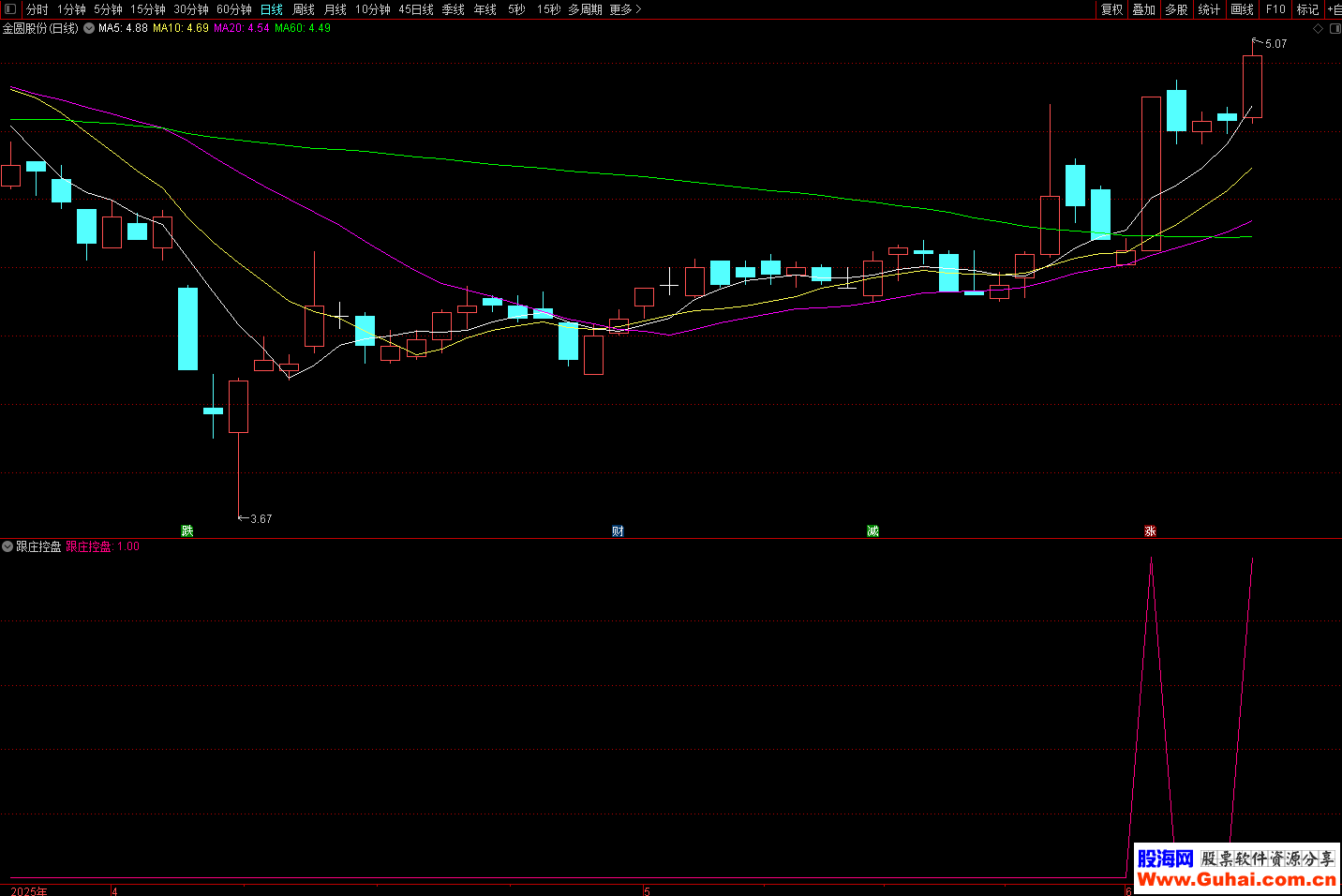Click the diamond icon near chart corner

click(x=1318, y=29)
